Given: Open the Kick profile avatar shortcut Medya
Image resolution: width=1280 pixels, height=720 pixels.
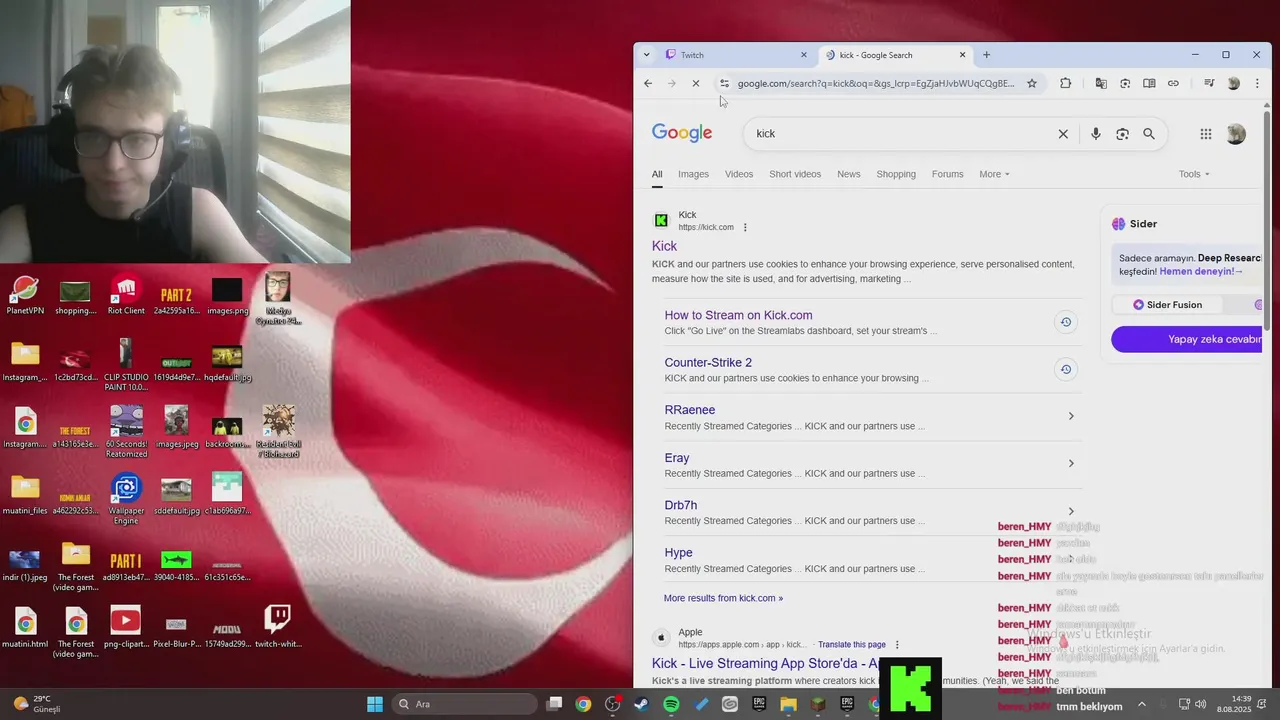Looking at the screenshot, I should tap(278, 298).
